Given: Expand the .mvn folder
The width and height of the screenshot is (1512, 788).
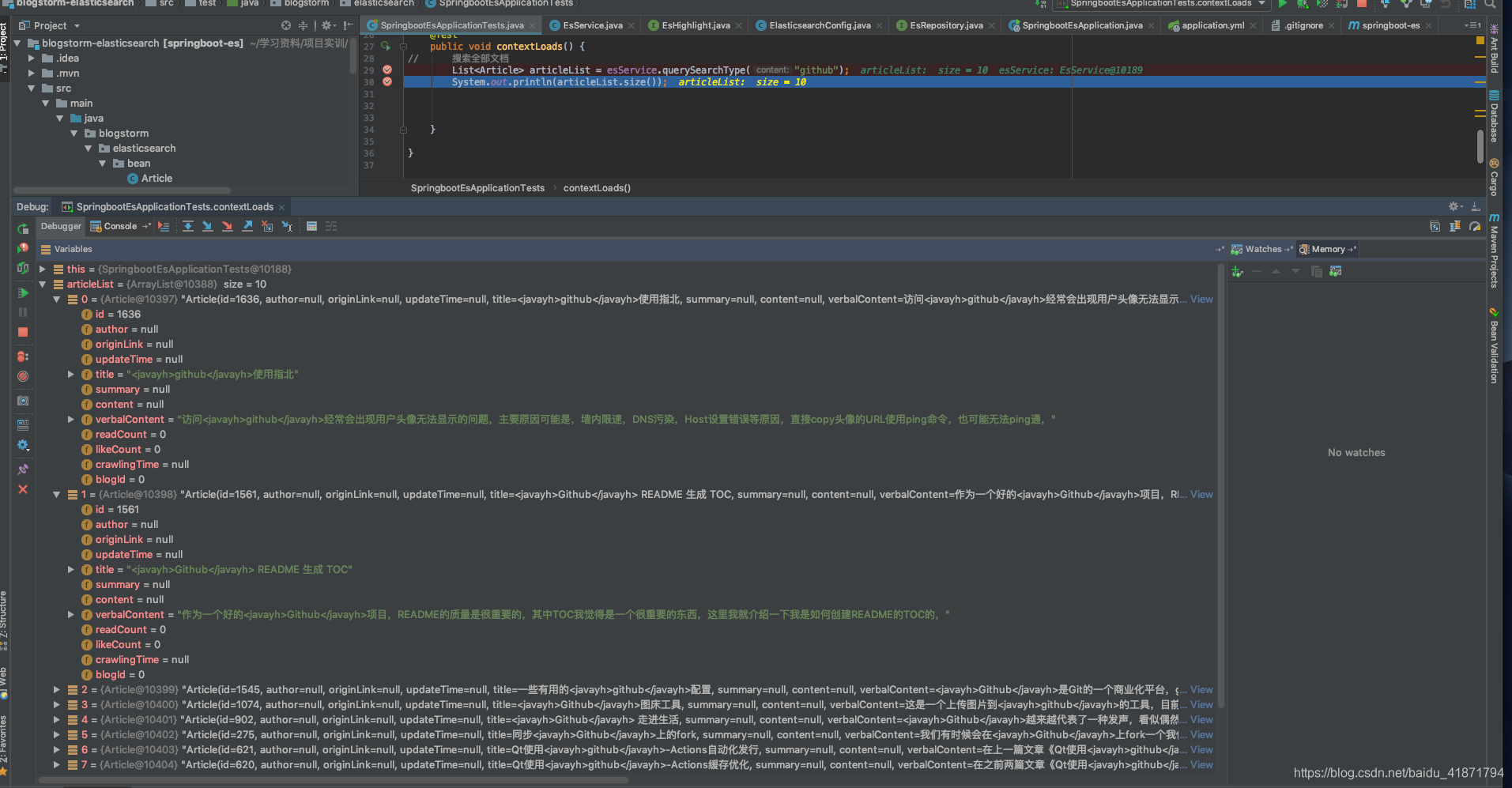Looking at the screenshot, I should tap(32, 73).
